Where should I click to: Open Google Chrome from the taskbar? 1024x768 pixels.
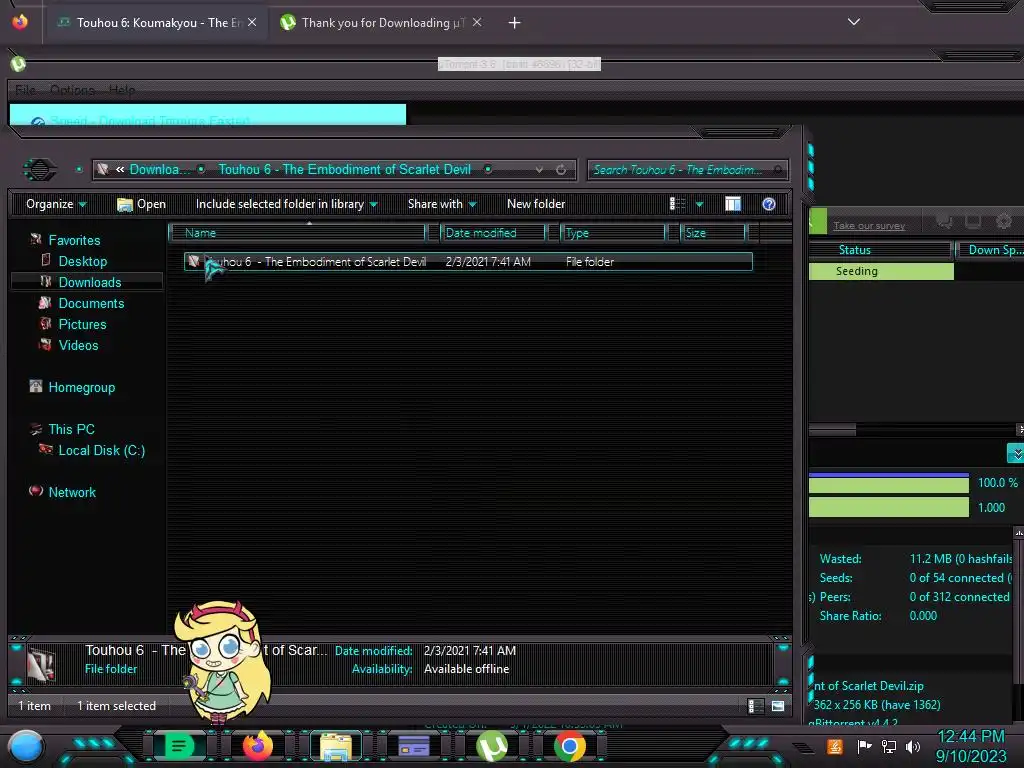569,746
